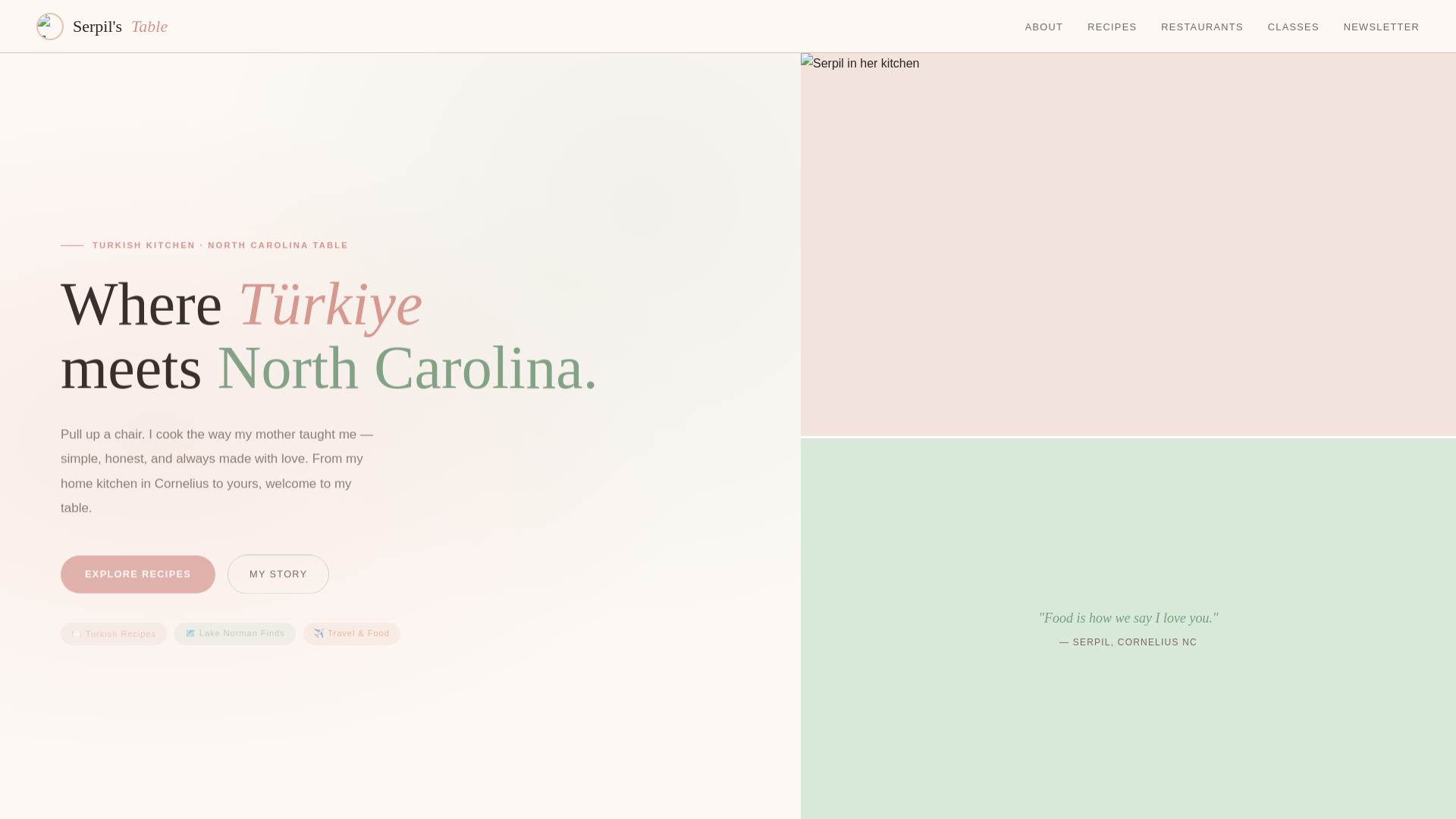The height and width of the screenshot is (819, 1456).
Task: Click the round Serpil's Table logo avatar
Action: (50, 27)
